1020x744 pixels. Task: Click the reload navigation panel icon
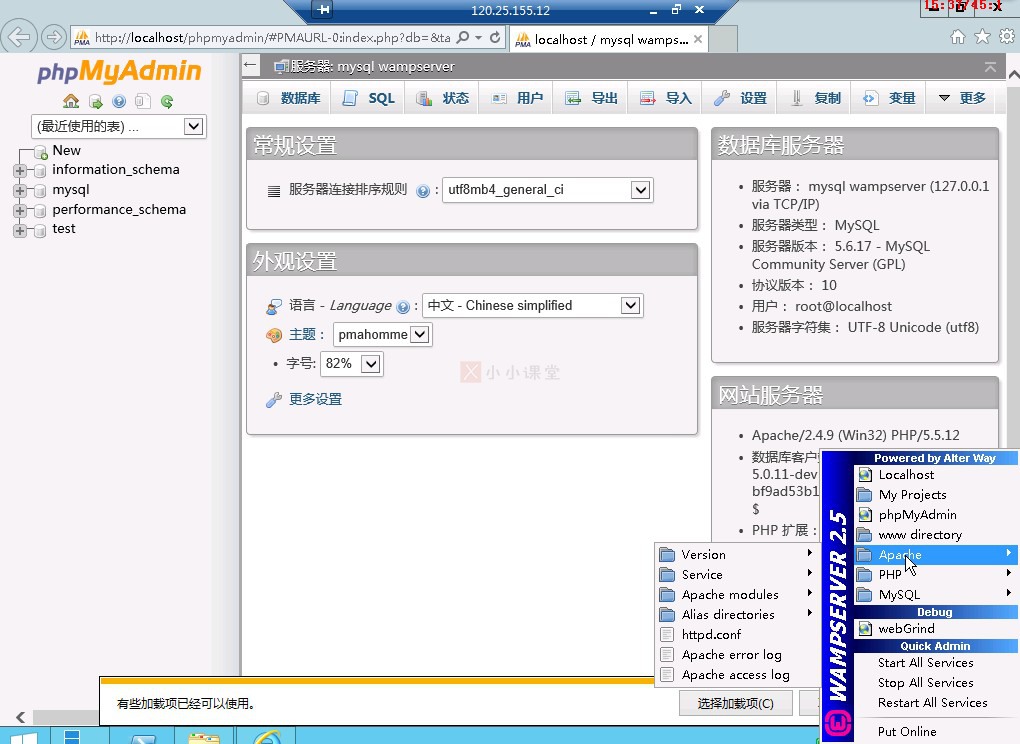(x=167, y=101)
